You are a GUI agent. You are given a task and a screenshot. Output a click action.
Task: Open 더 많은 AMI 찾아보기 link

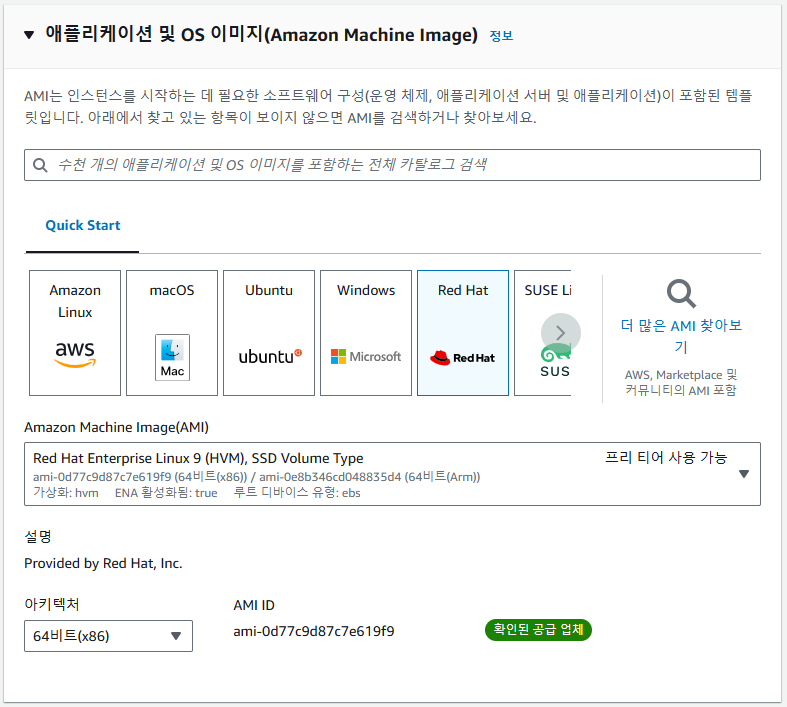click(x=681, y=336)
